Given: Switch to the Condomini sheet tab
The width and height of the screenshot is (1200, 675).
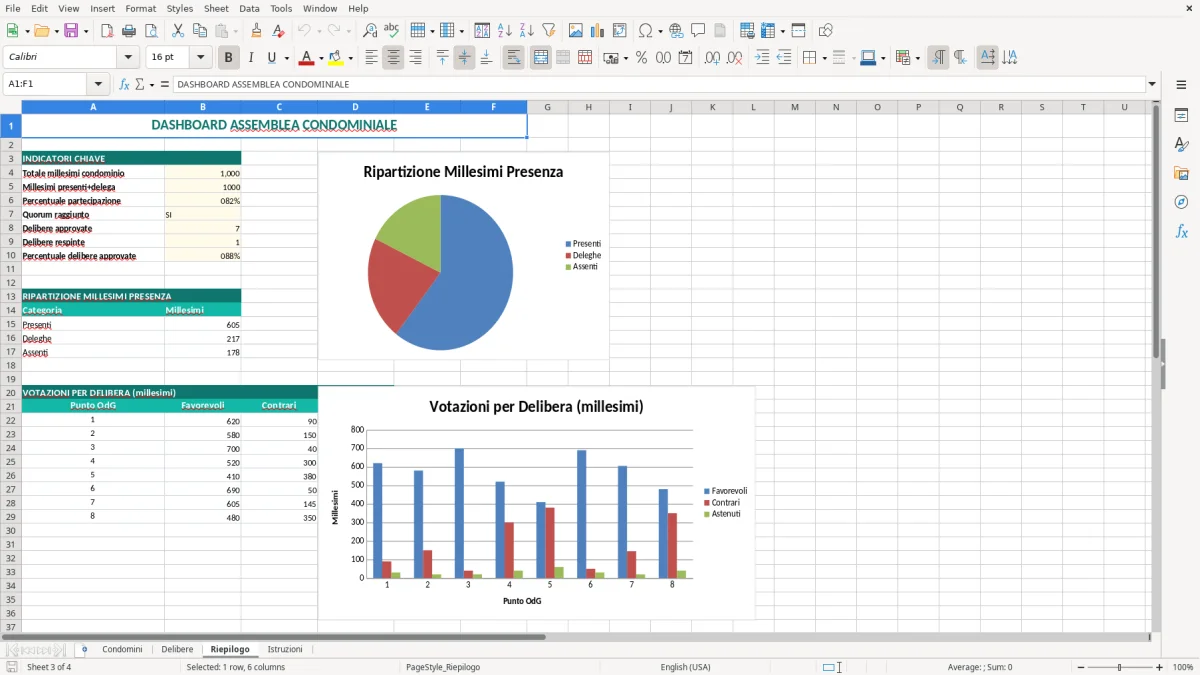Looking at the screenshot, I should tap(122, 649).
